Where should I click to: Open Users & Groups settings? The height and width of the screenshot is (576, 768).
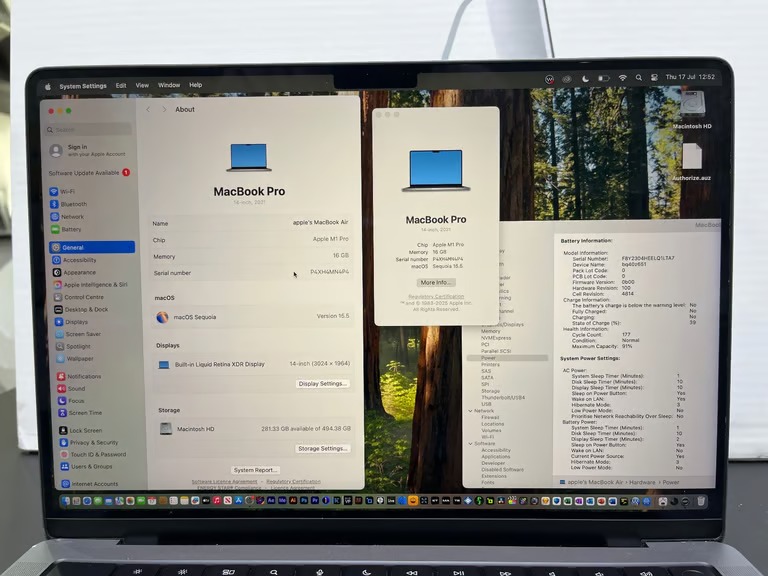tap(87, 467)
